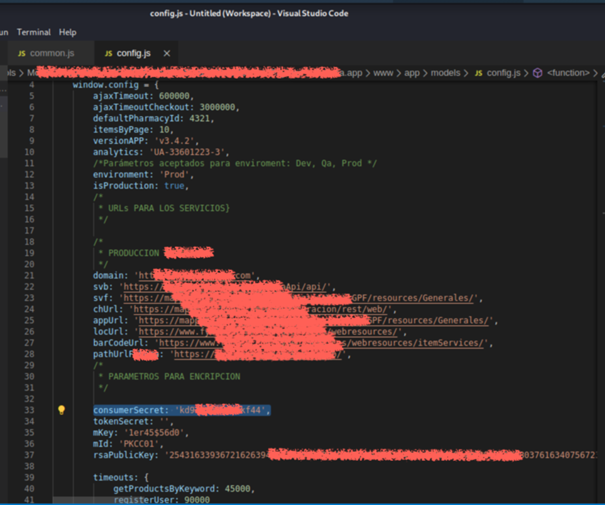This screenshot has height=505, width=605.
Task: Click the JS icon beside config.js breadcrumb
Action: click(x=478, y=73)
